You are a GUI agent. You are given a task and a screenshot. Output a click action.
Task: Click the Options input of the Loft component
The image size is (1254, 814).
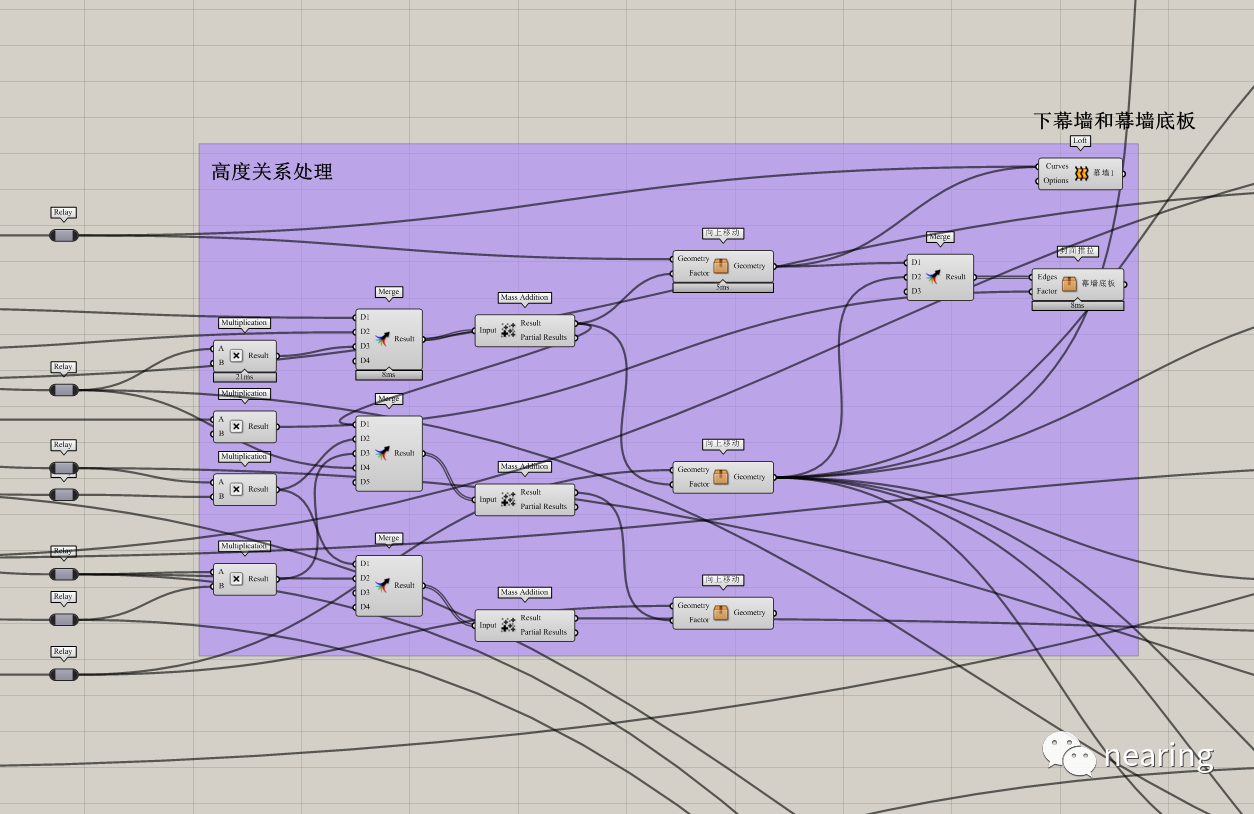click(1056, 181)
